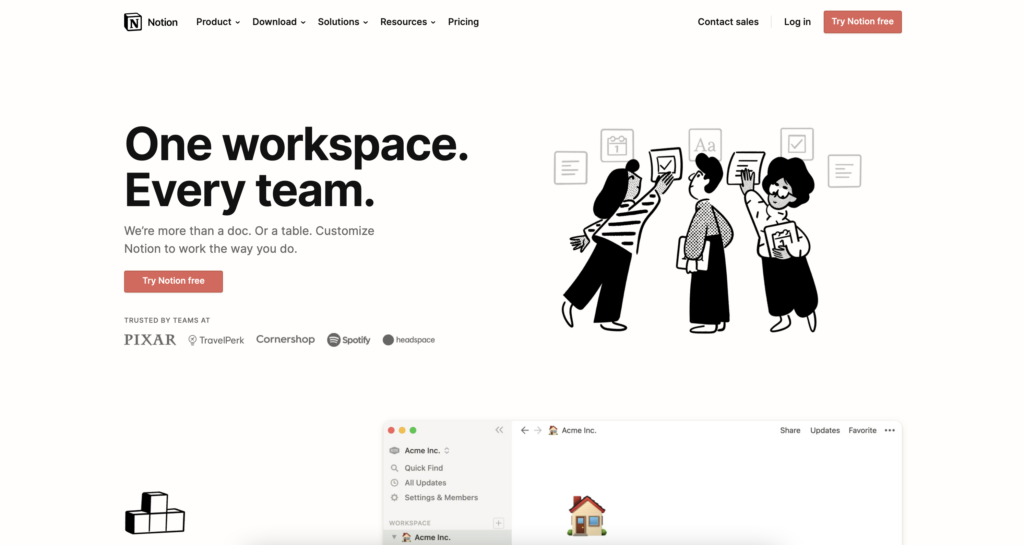Expand the Download dropdown menu
This screenshot has width=1024, height=545.
tap(279, 22)
